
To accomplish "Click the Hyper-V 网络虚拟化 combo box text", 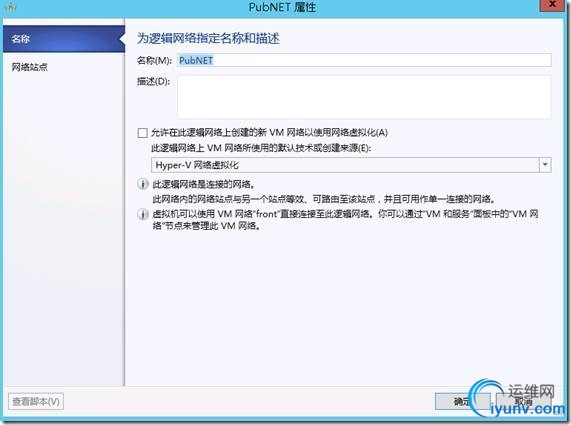I will click(197, 165).
